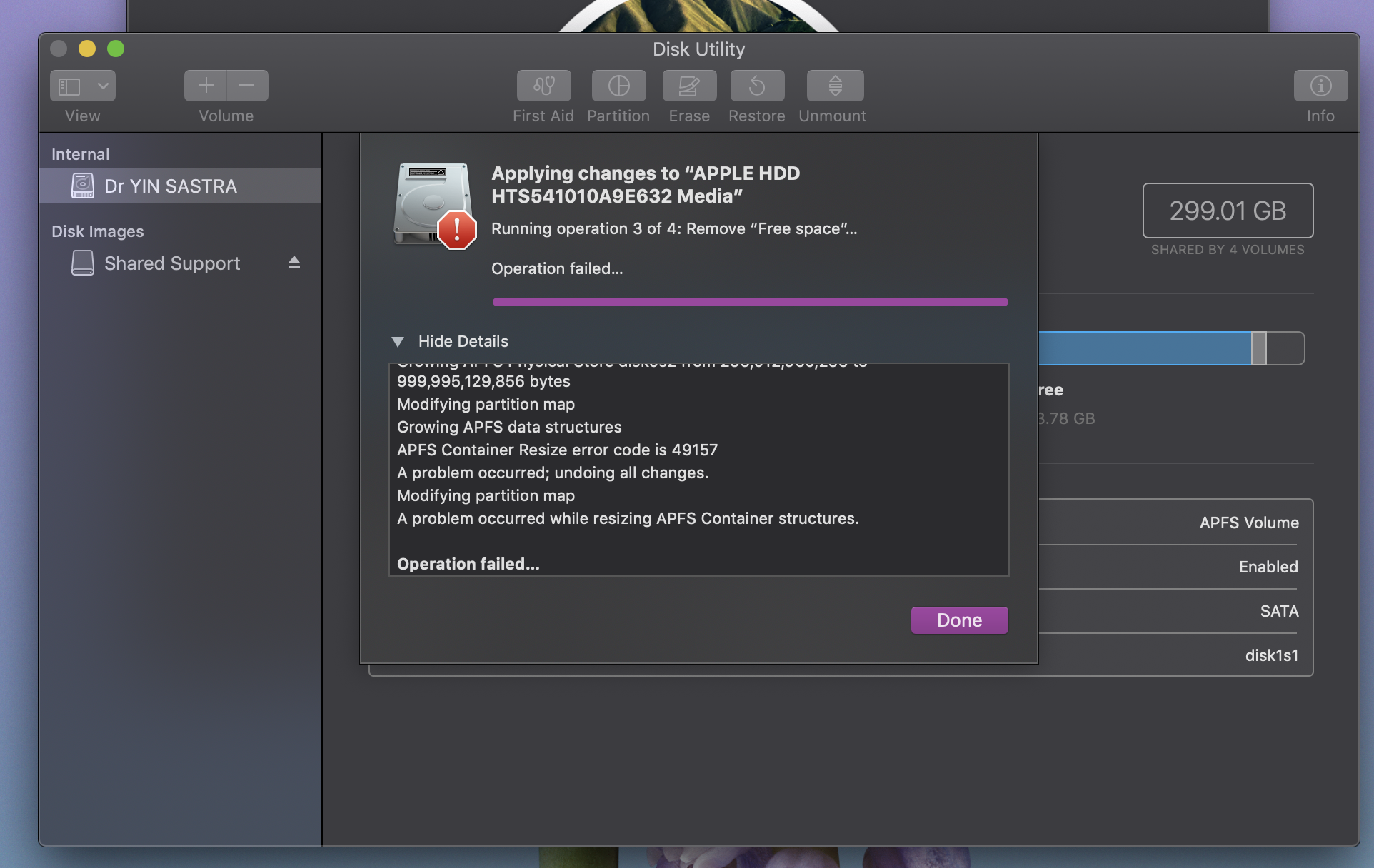Image resolution: width=1374 pixels, height=868 pixels.
Task: Eject the Shared Support disk image
Action: 294,263
